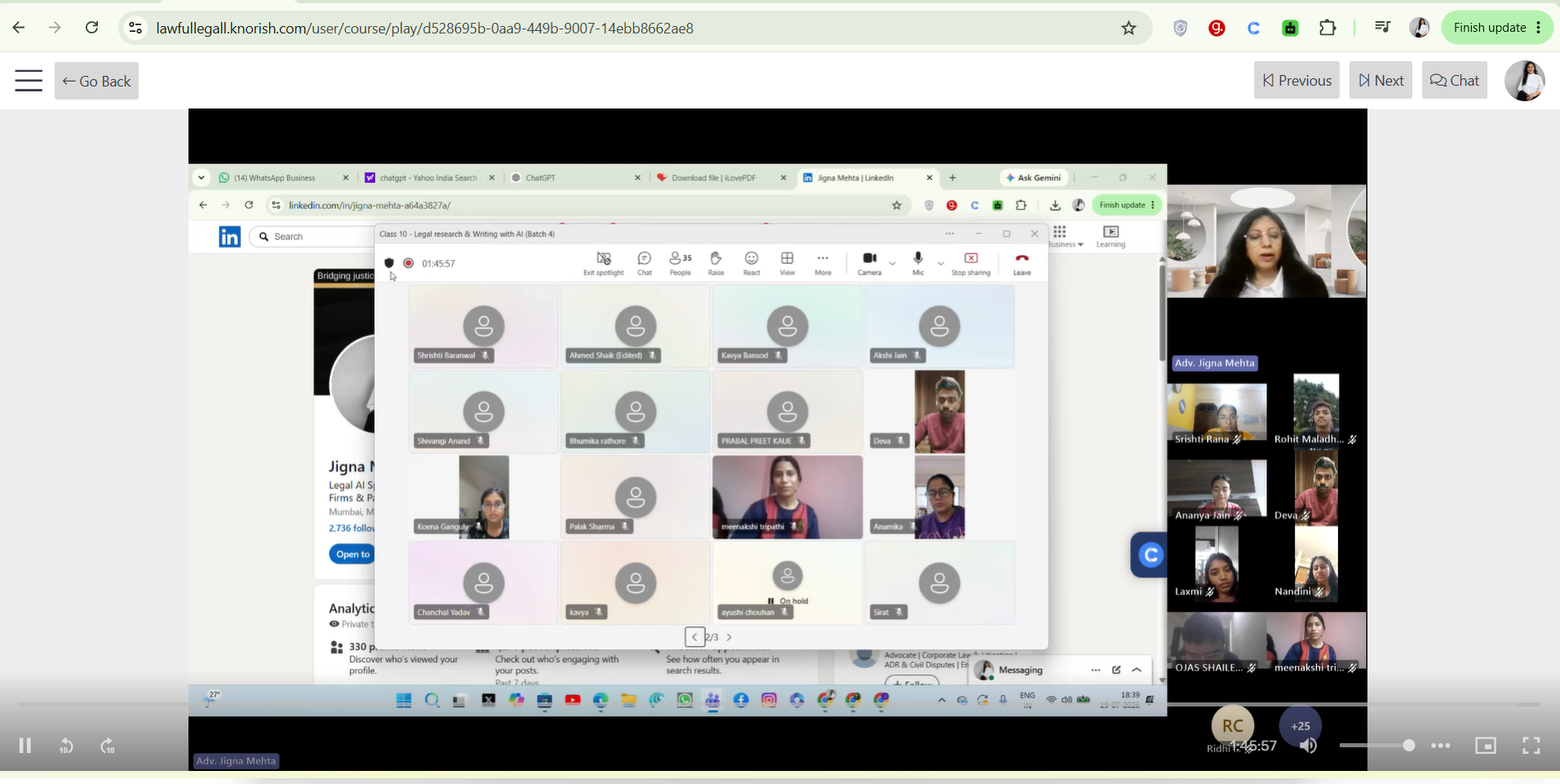Image resolution: width=1560 pixels, height=784 pixels.
Task: Go to Next lesson
Action: [x=1381, y=80]
